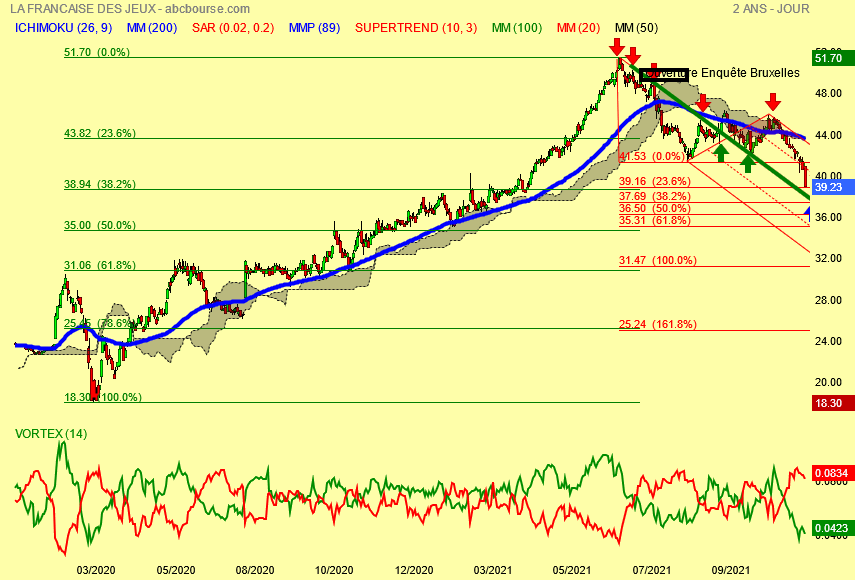
Task: Select the 05/2021 date axis label
Action: [x=571, y=570]
